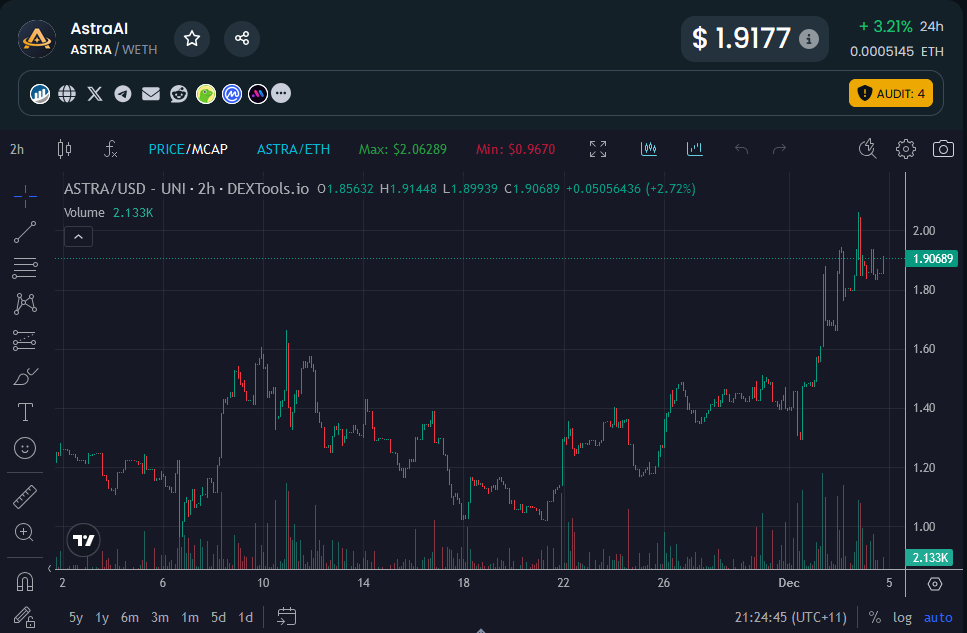Open the emoji icons tool
967x633 pixels.
coord(25,448)
